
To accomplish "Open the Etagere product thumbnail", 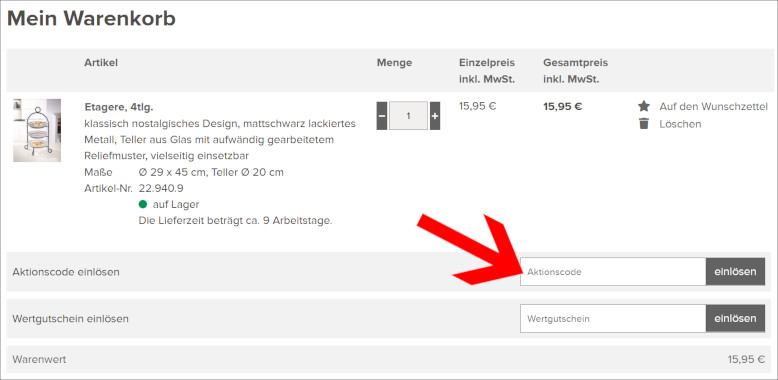I will [x=37, y=130].
